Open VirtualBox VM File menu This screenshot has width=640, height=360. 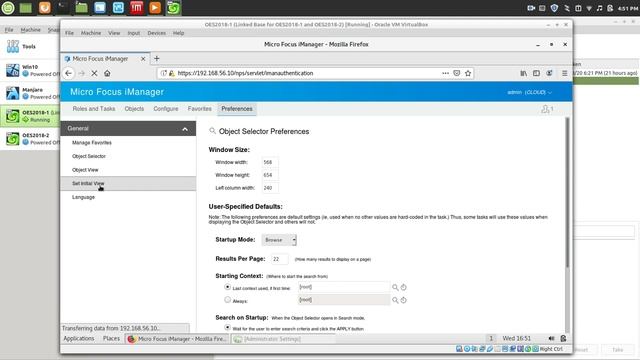pyautogui.click(x=69, y=33)
